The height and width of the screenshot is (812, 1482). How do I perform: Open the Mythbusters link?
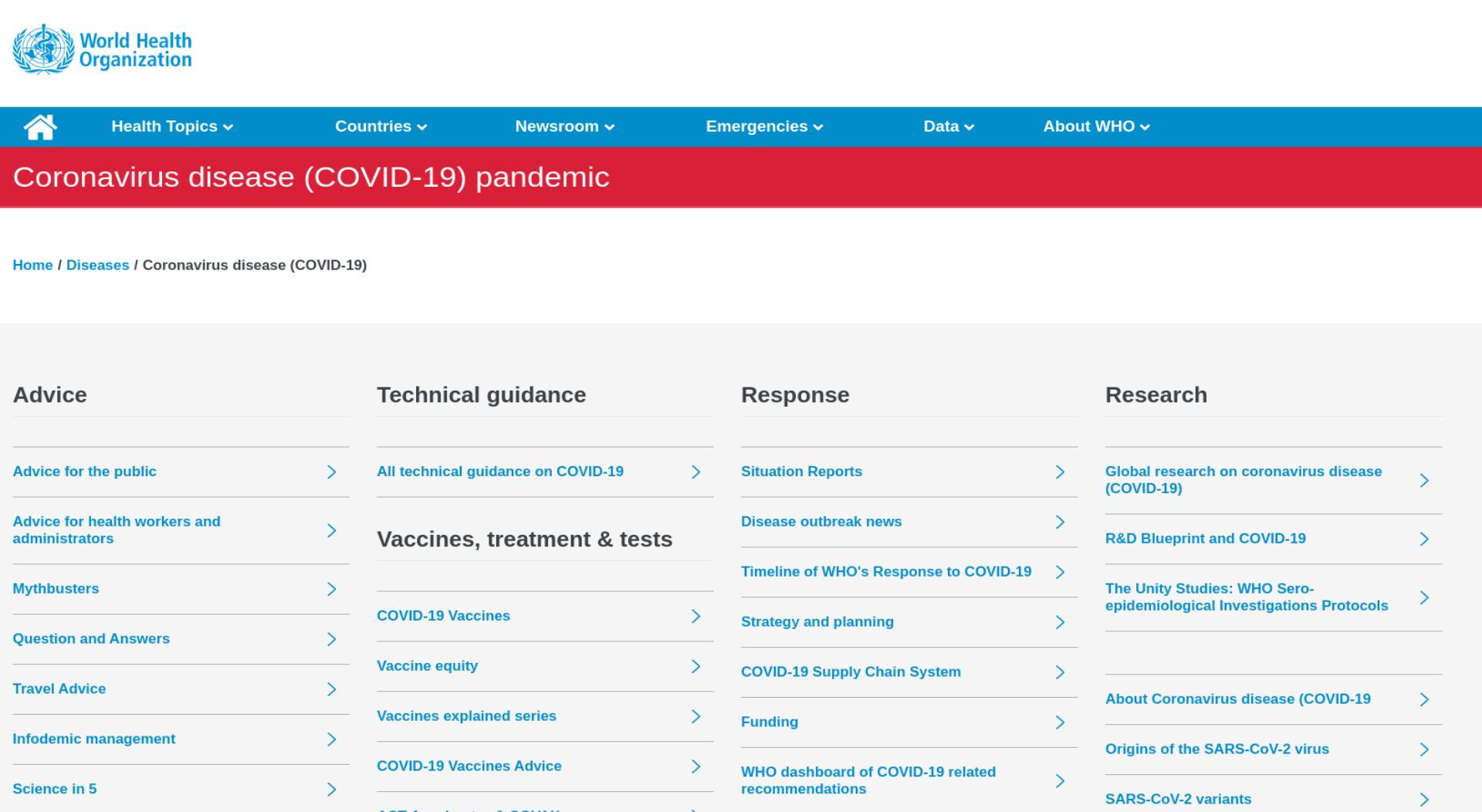point(56,589)
